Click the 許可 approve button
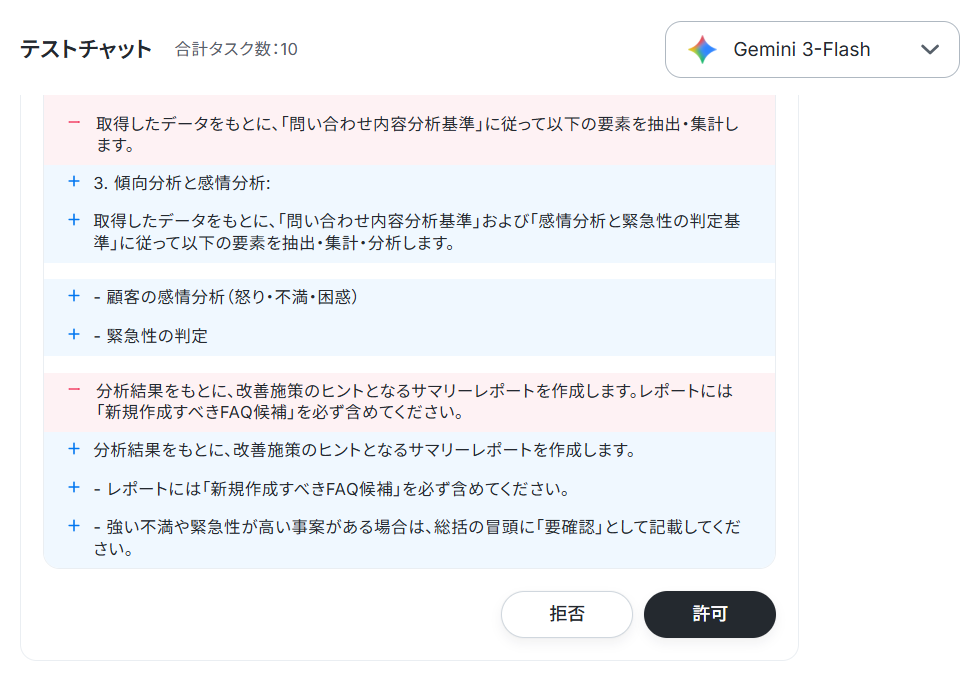This screenshot has height=678, width=966. [710, 614]
